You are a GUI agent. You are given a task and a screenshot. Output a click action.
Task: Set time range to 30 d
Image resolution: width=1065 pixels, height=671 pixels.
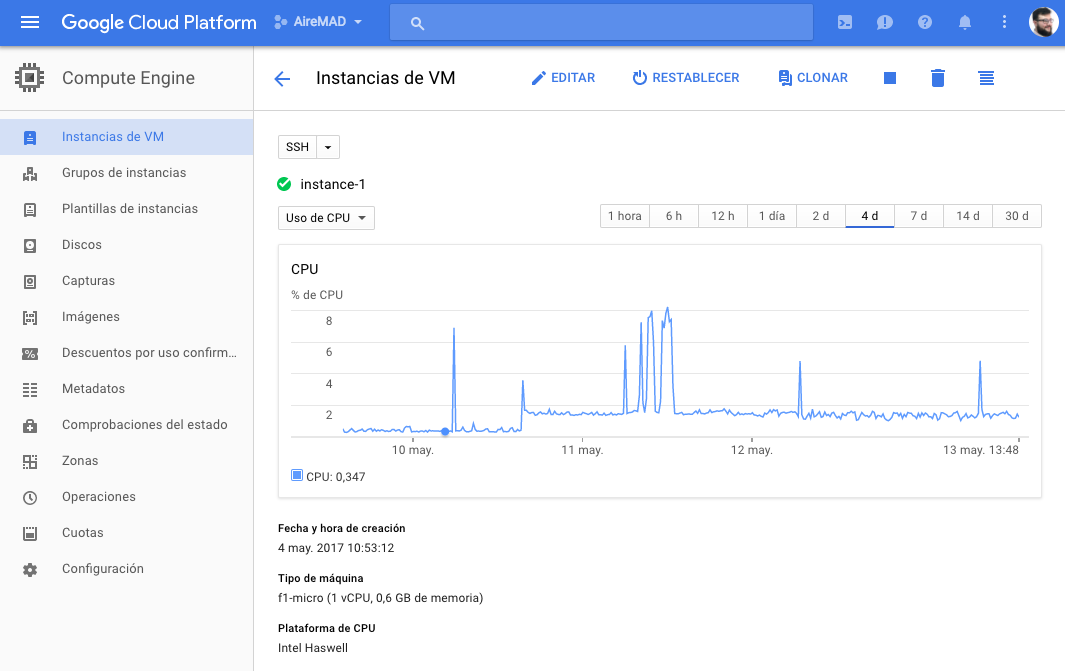(1017, 216)
